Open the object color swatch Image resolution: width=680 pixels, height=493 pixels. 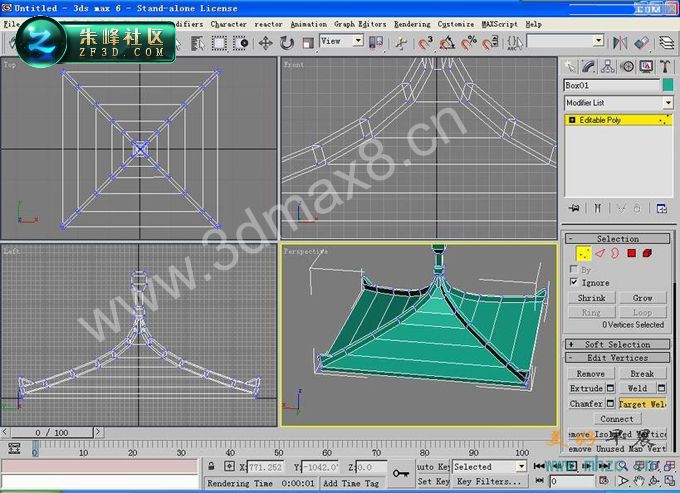pos(668,85)
